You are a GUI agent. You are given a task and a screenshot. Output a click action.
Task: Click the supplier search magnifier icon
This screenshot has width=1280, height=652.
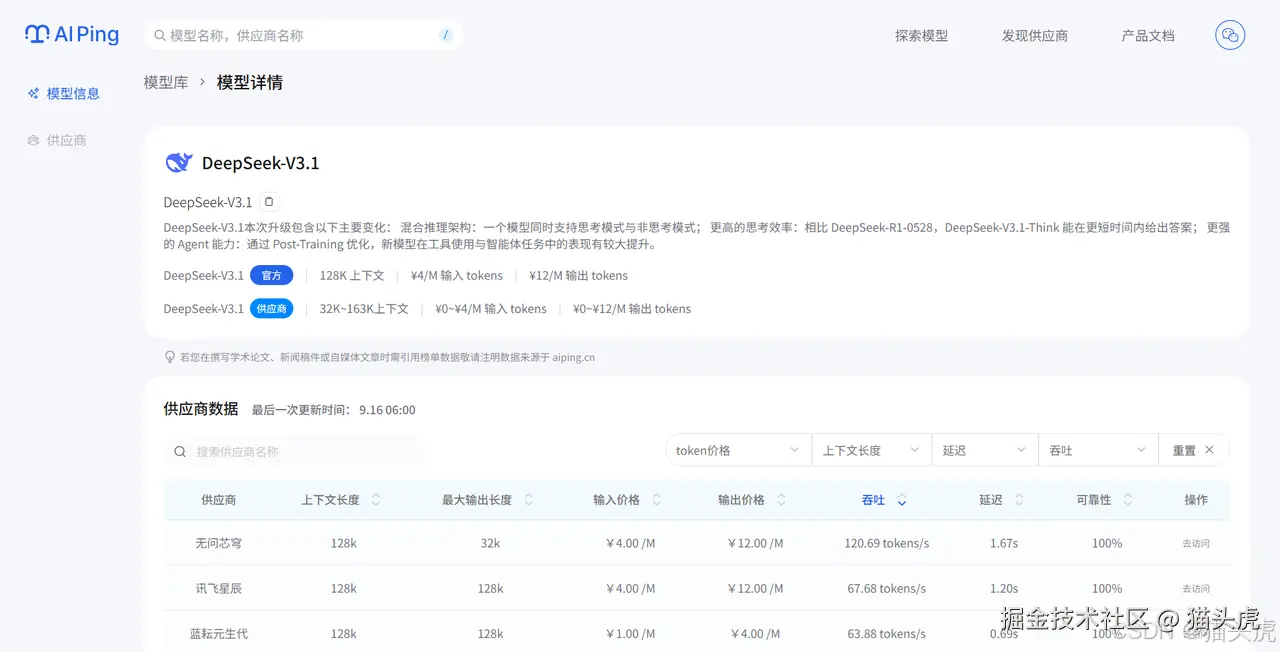tap(180, 452)
